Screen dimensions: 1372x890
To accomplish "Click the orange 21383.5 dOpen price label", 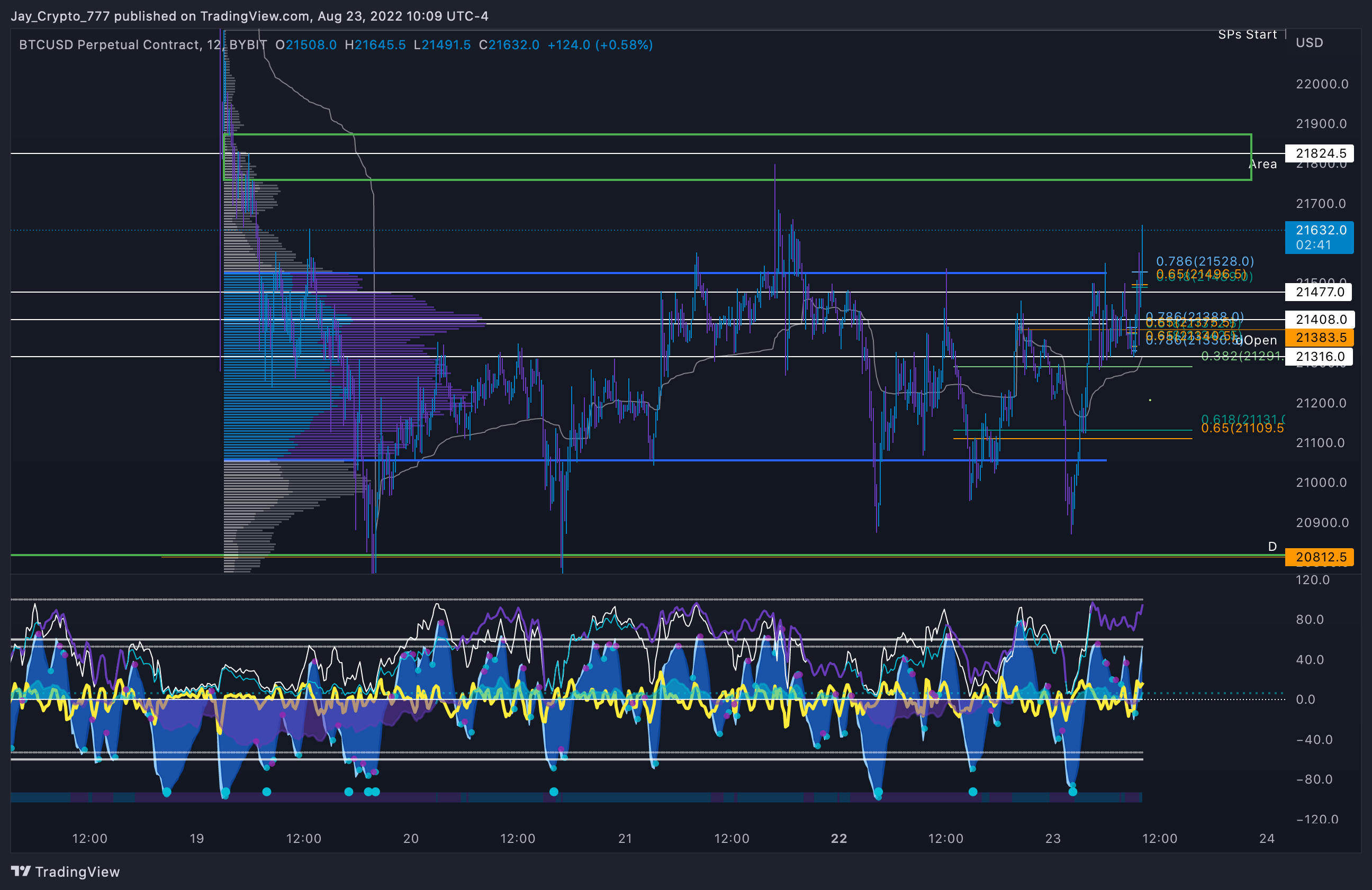I will point(1319,338).
